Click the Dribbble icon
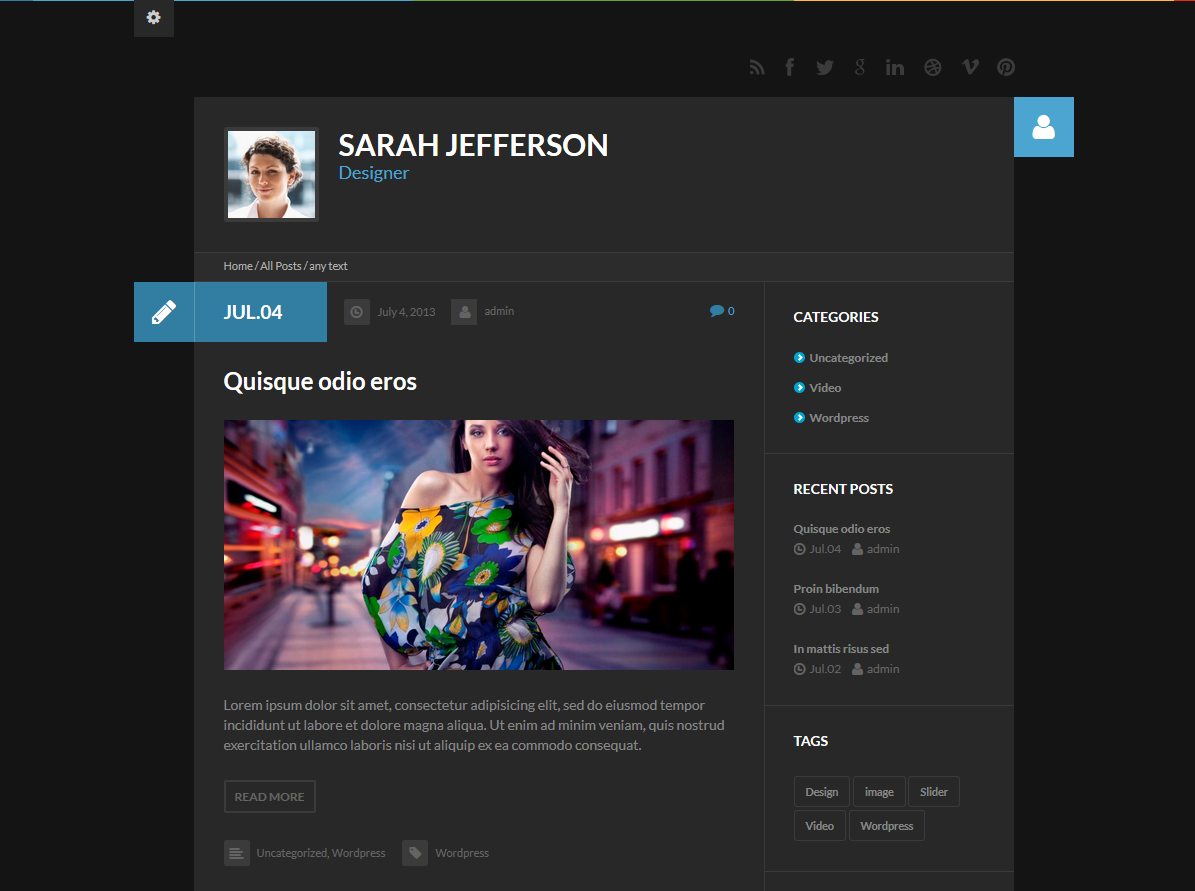The height and width of the screenshot is (891, 1195). pos(932,67)
